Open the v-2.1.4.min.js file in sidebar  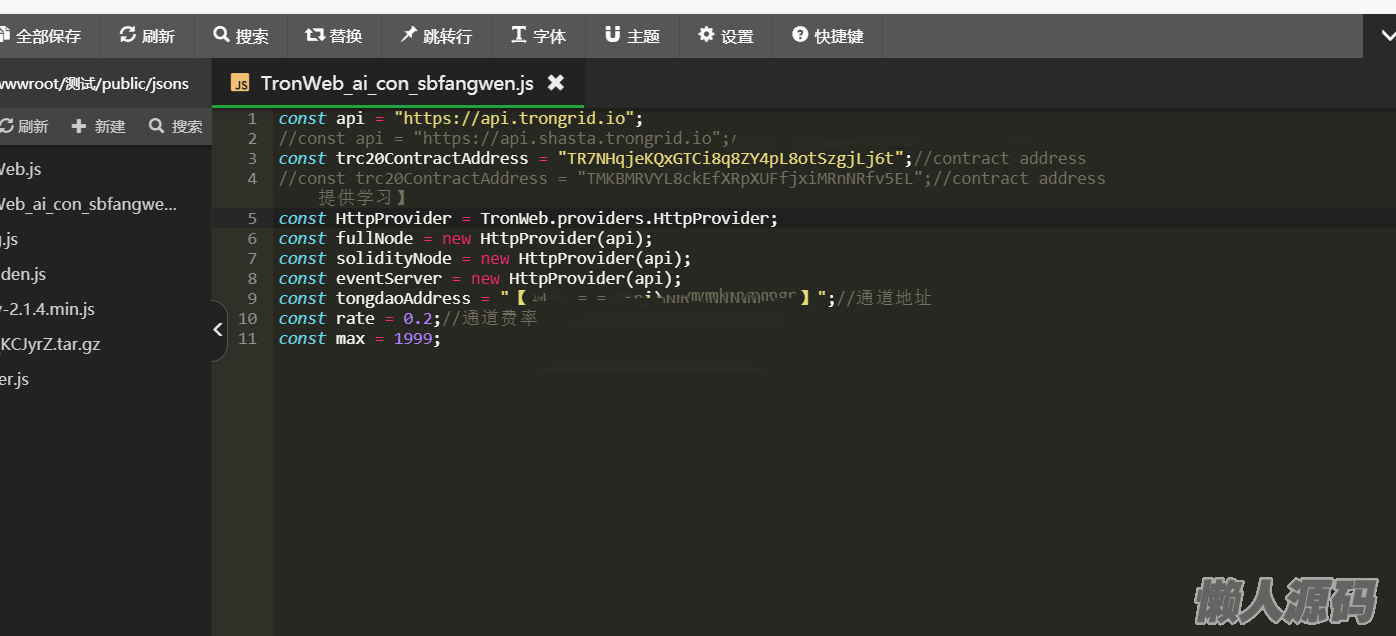[x=48, y=309]
